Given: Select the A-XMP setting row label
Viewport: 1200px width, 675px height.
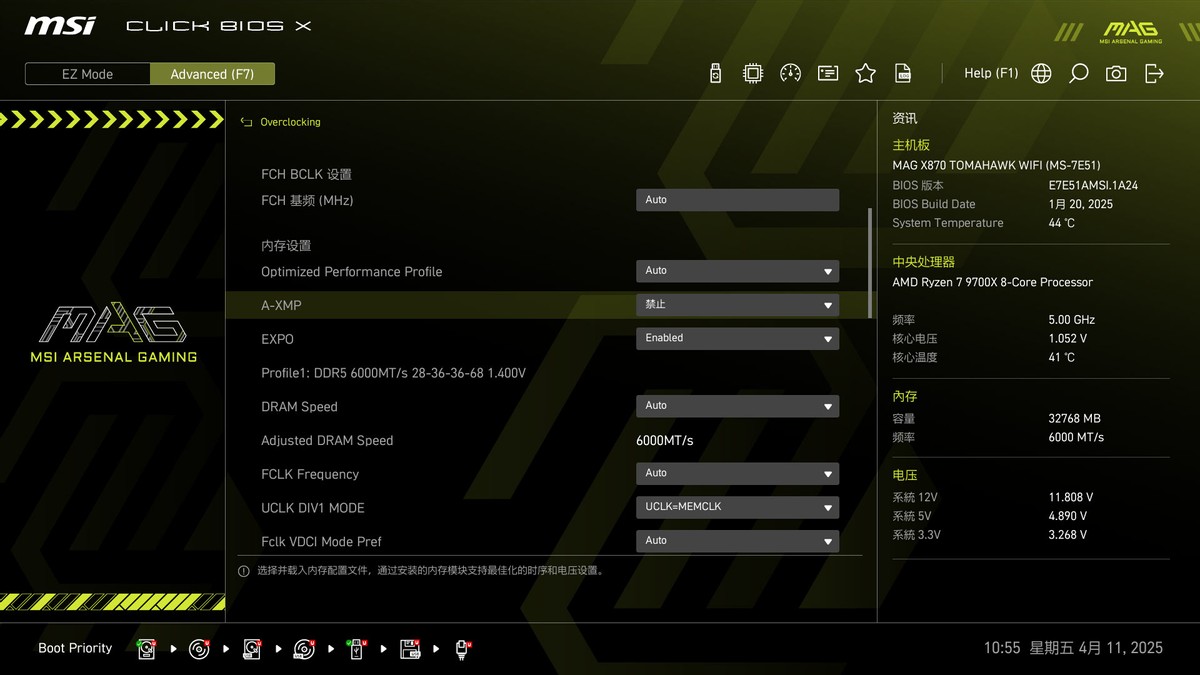Looking at the screenshot, I should pos(281,305).
